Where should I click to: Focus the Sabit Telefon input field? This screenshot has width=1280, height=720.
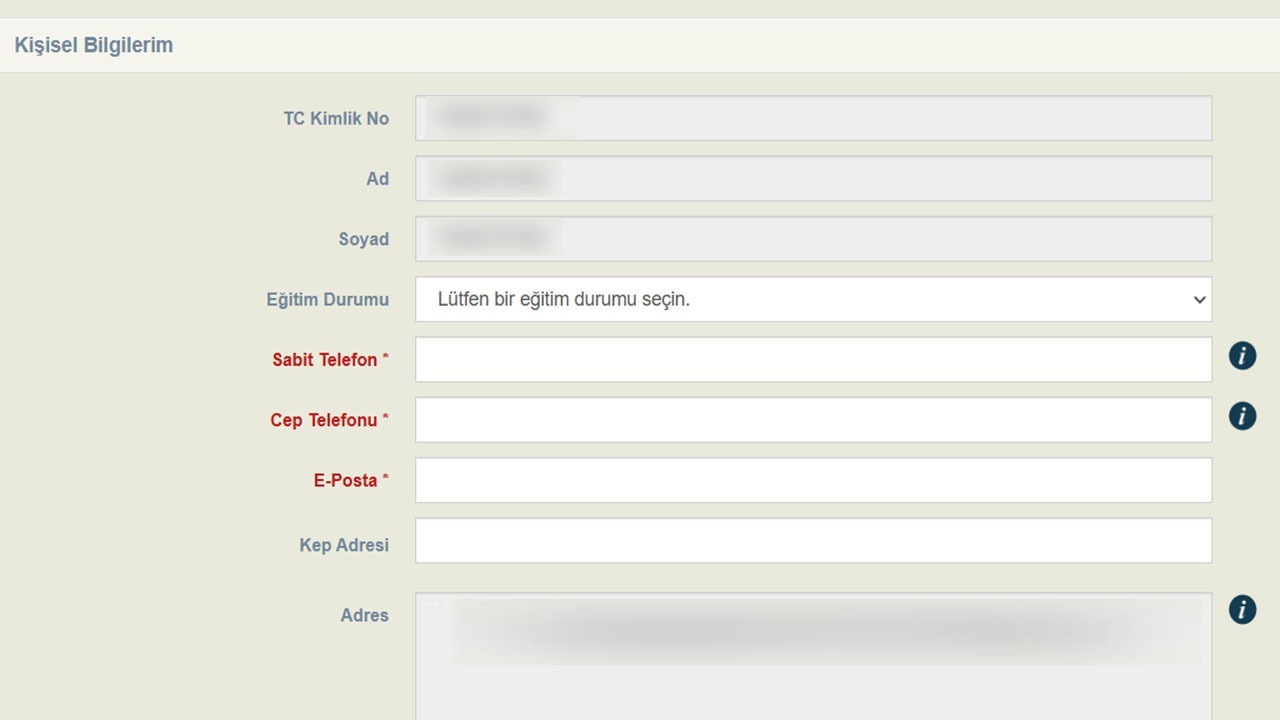point(813,359)
